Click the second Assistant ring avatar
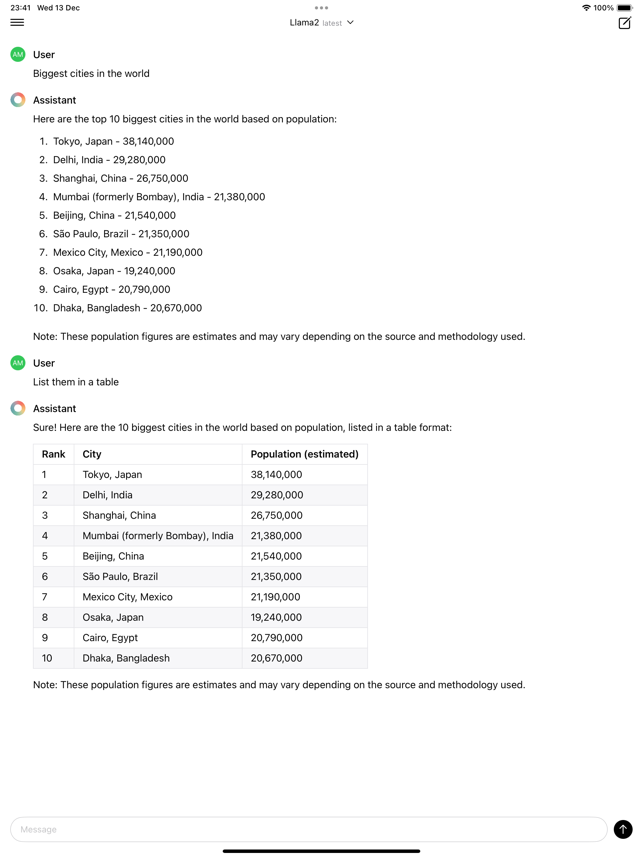Image resolution: width=643 pixels, height=858 pixels. [18, 408]
